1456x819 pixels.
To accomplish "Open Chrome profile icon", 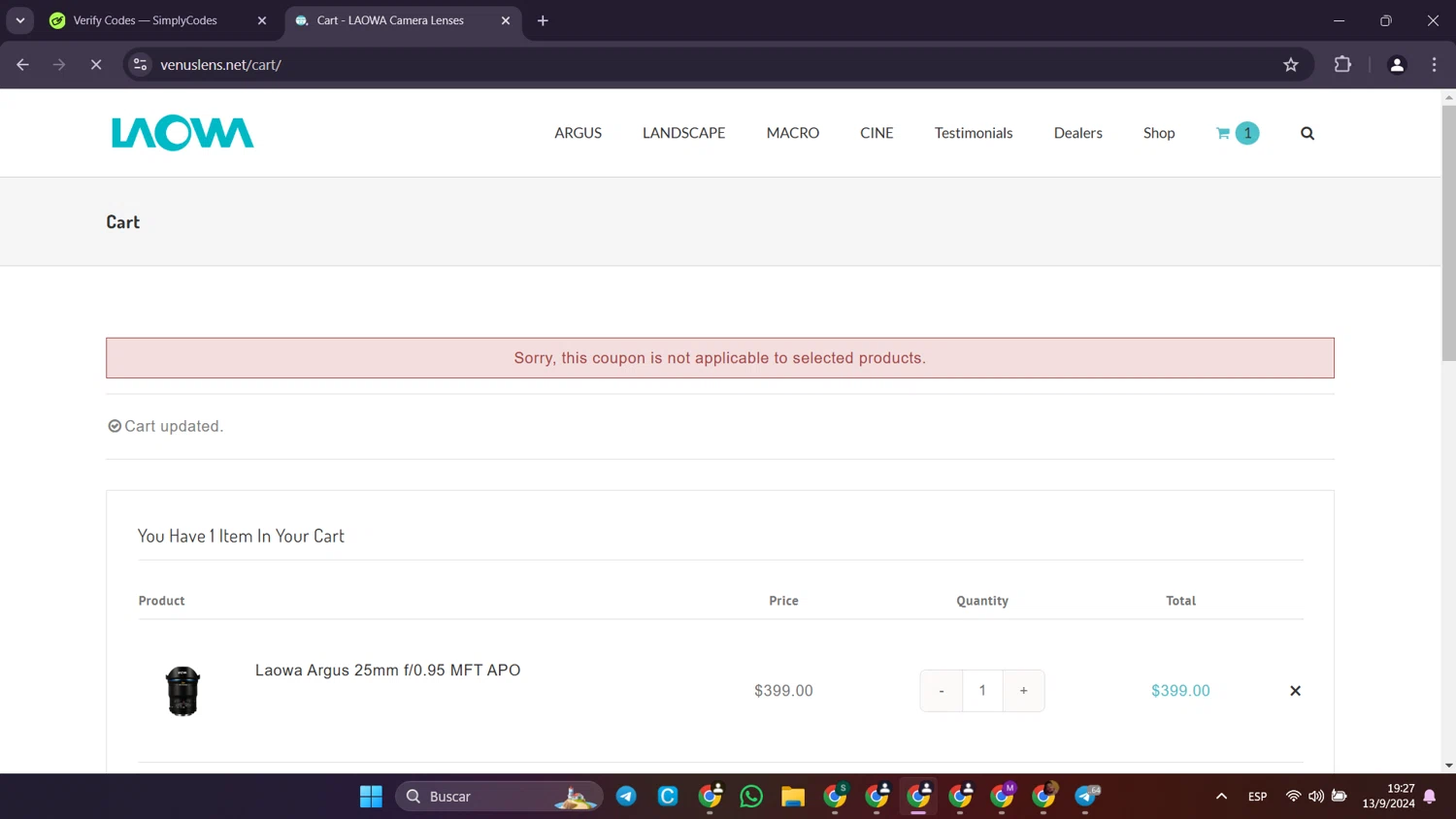I will tap(1397, 65).
